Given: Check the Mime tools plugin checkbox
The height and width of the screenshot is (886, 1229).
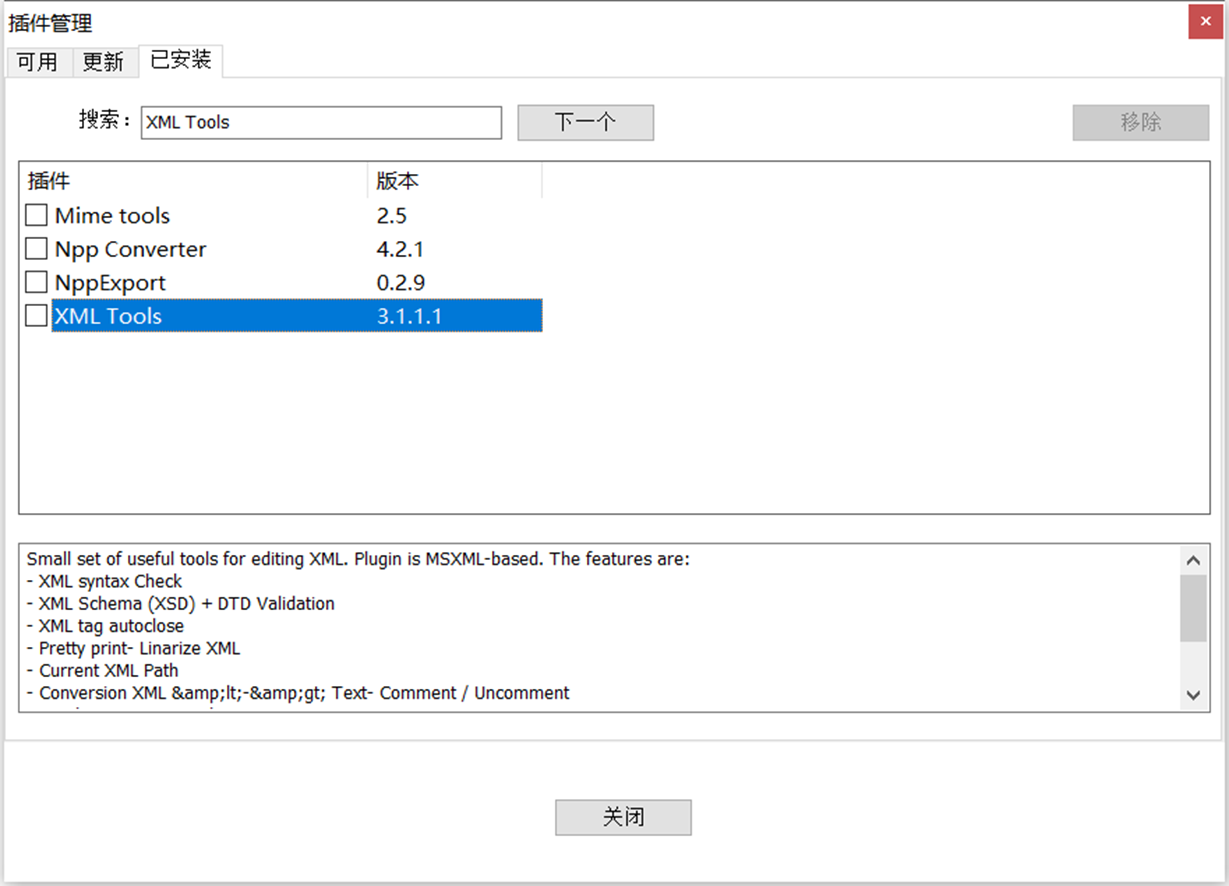Looking at the screenshot, I should (36, 215).
